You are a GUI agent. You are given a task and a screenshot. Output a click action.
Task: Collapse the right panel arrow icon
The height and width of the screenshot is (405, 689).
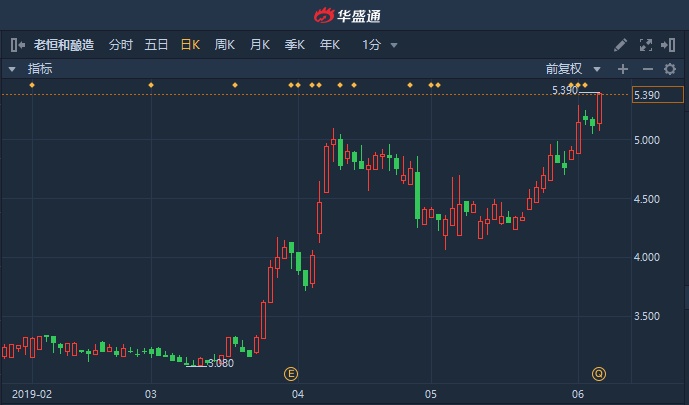668,45
